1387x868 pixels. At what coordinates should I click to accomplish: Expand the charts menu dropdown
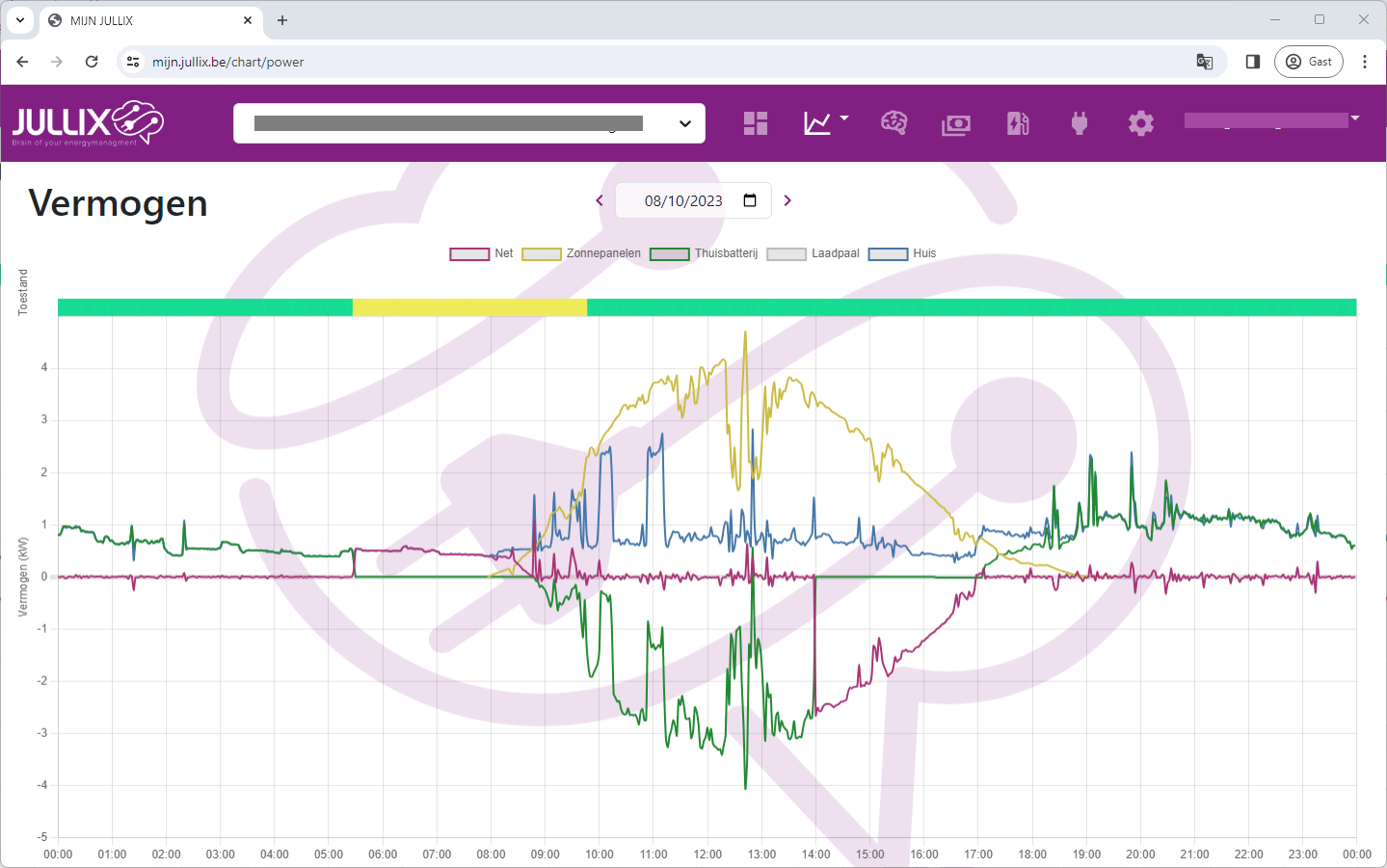tap(825, 123)
